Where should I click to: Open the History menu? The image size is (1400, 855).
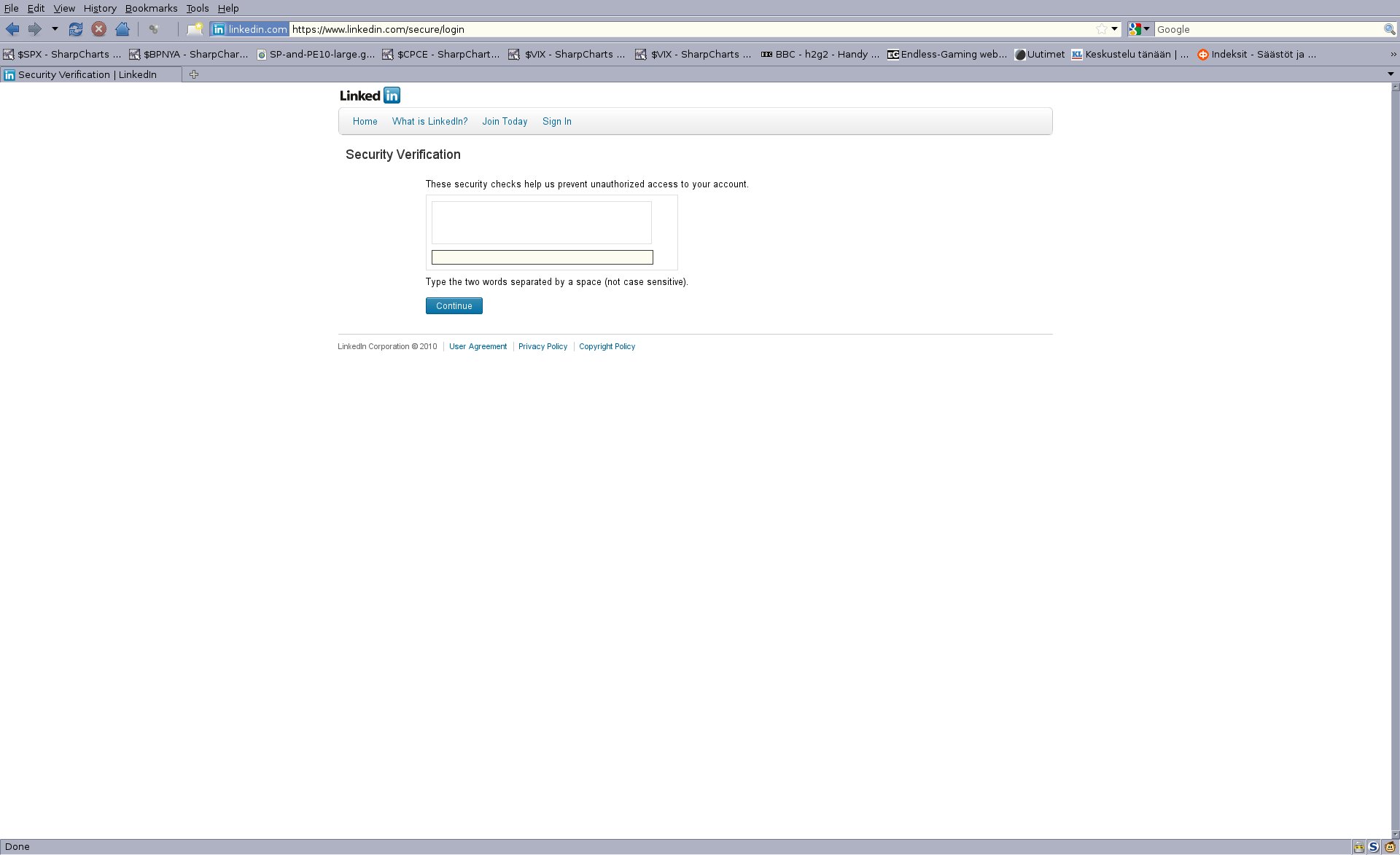tap(100, 8)
